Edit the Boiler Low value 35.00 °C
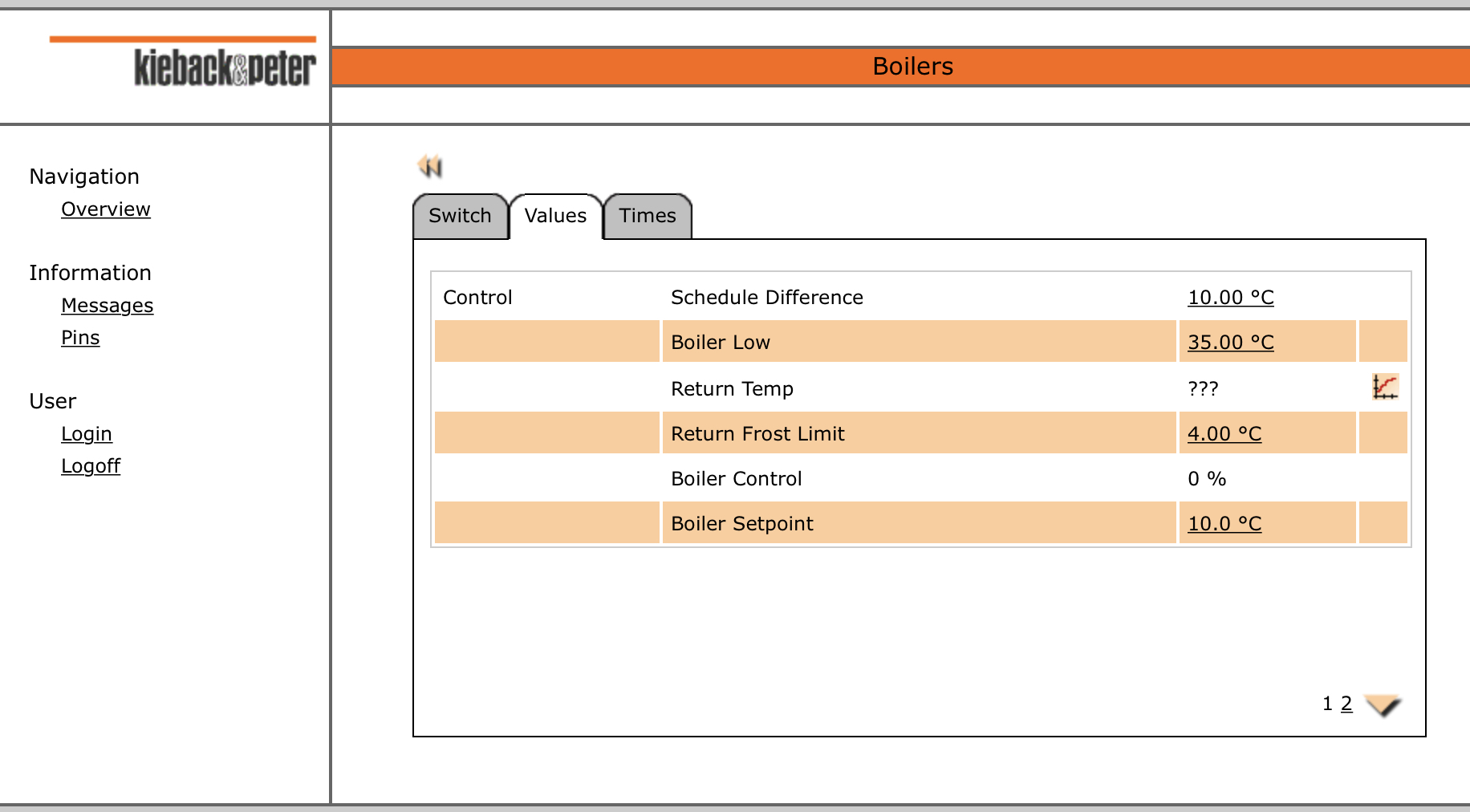This screenshot has height=812, width=1470. point(1230,343)
